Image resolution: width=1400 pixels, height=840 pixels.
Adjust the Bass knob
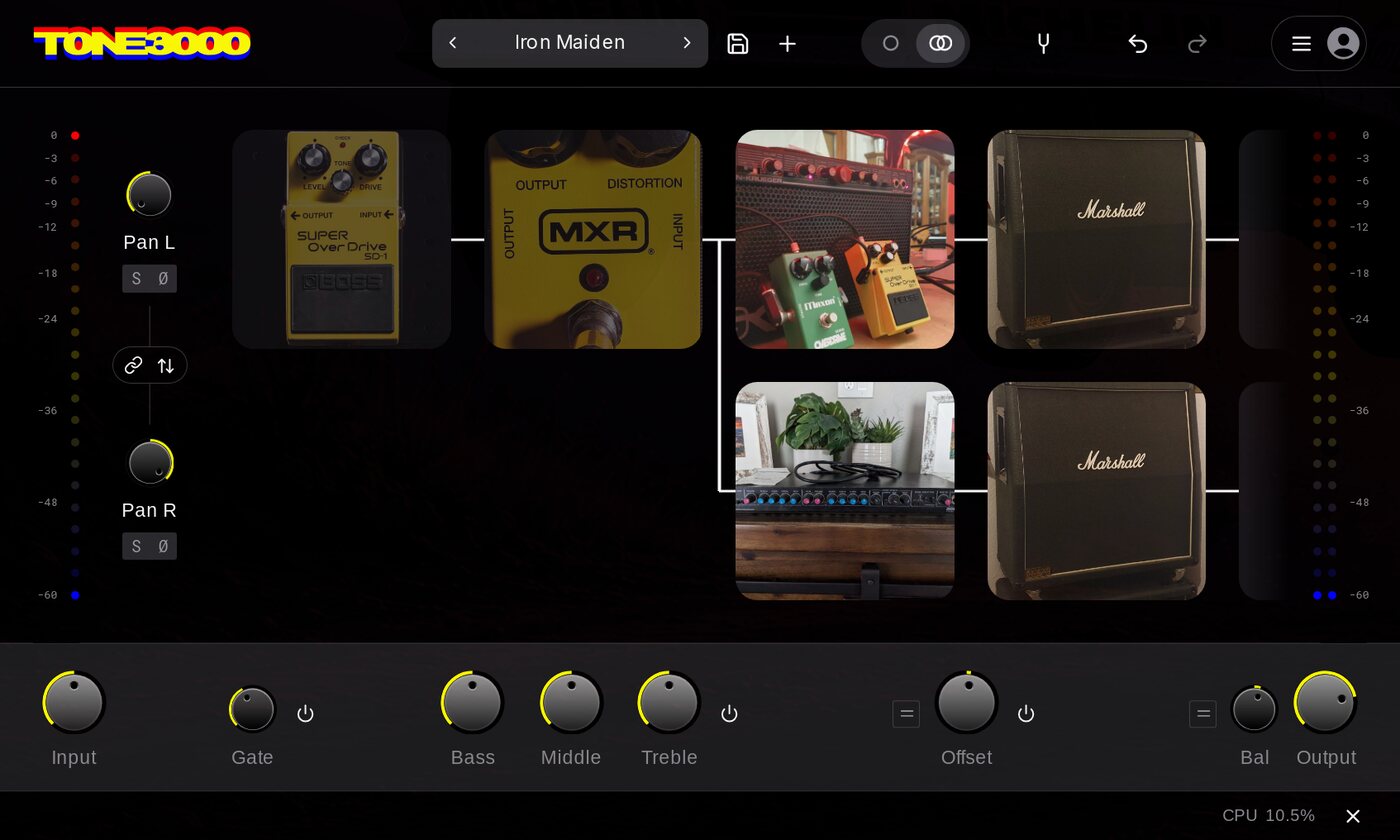tap(472, 702)
